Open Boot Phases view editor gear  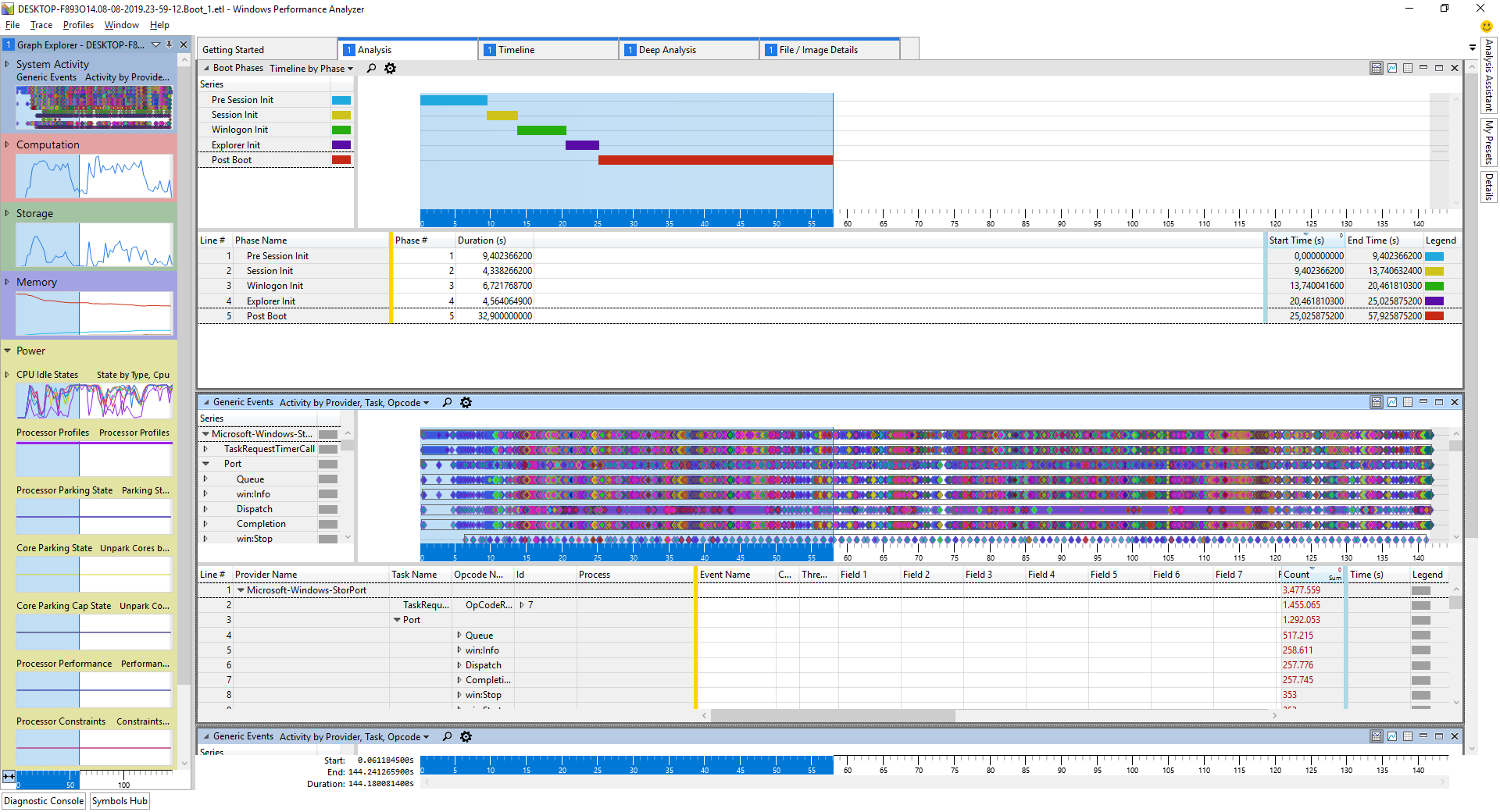pos(390,69)
